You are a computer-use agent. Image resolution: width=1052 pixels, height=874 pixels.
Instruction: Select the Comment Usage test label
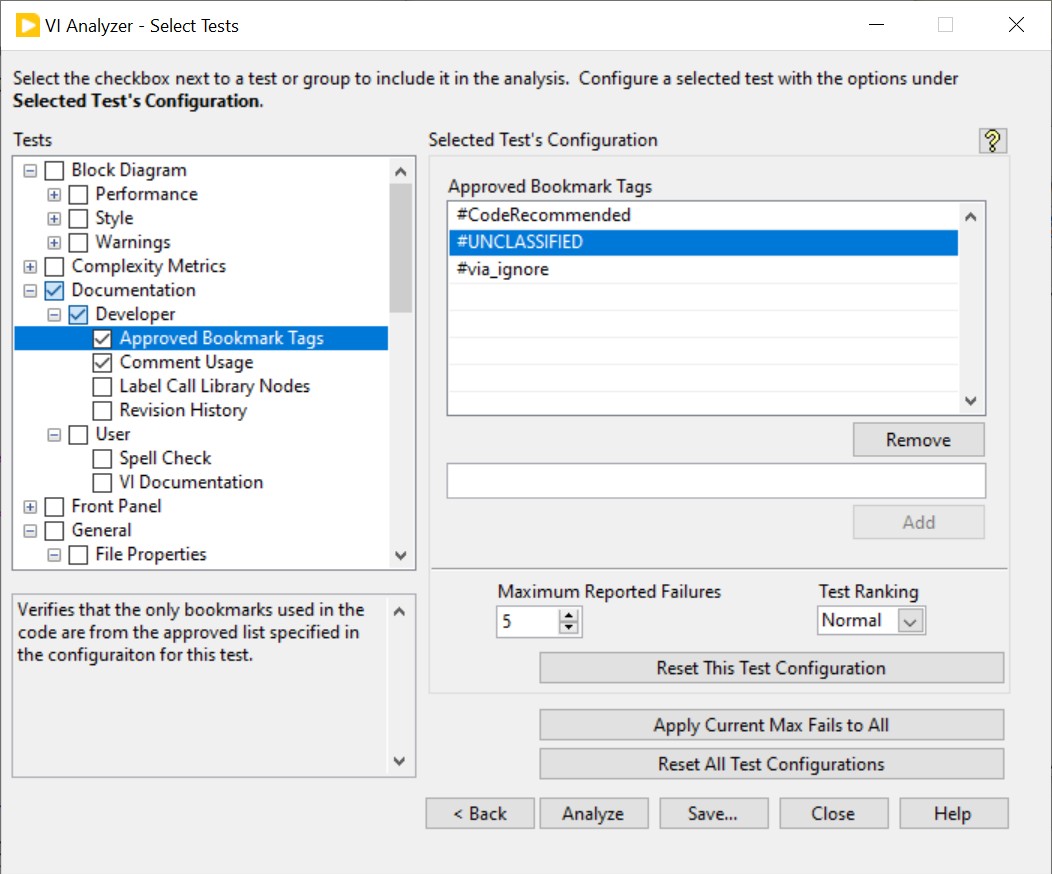187,362
